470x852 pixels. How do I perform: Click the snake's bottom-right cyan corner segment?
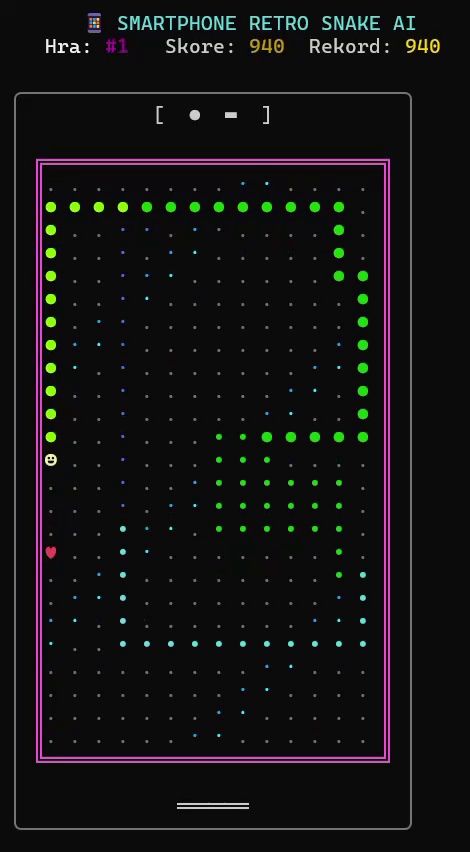(363, 644)
